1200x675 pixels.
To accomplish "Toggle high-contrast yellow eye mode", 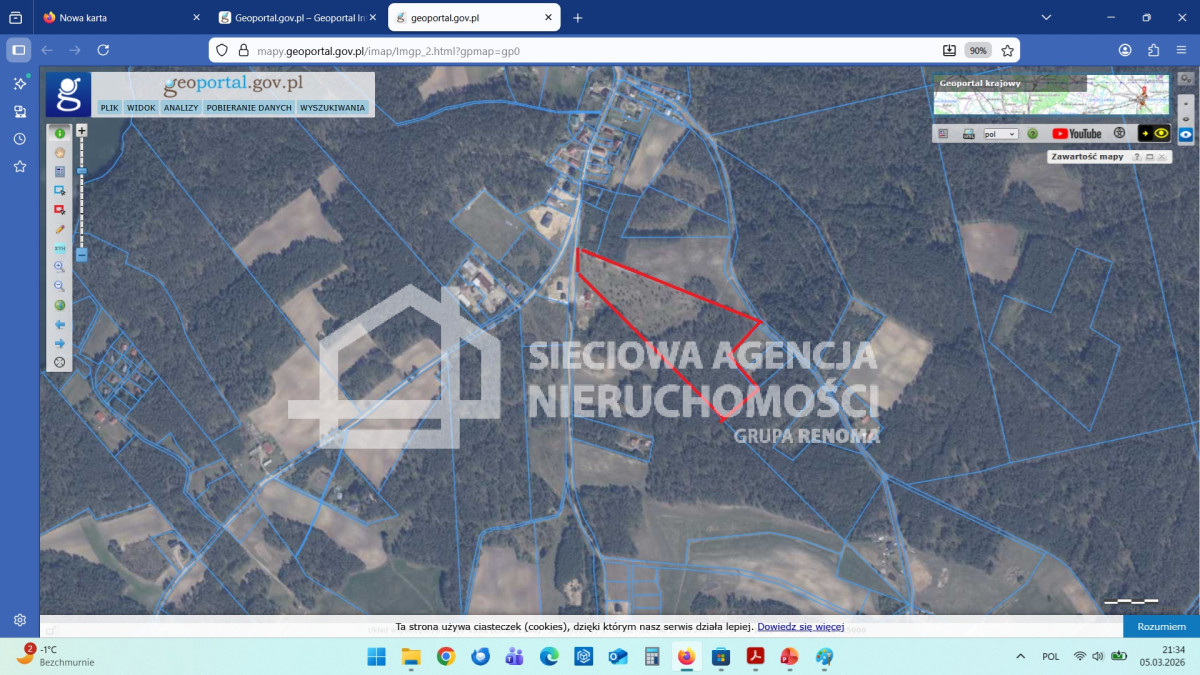I will pos(1154,133).
